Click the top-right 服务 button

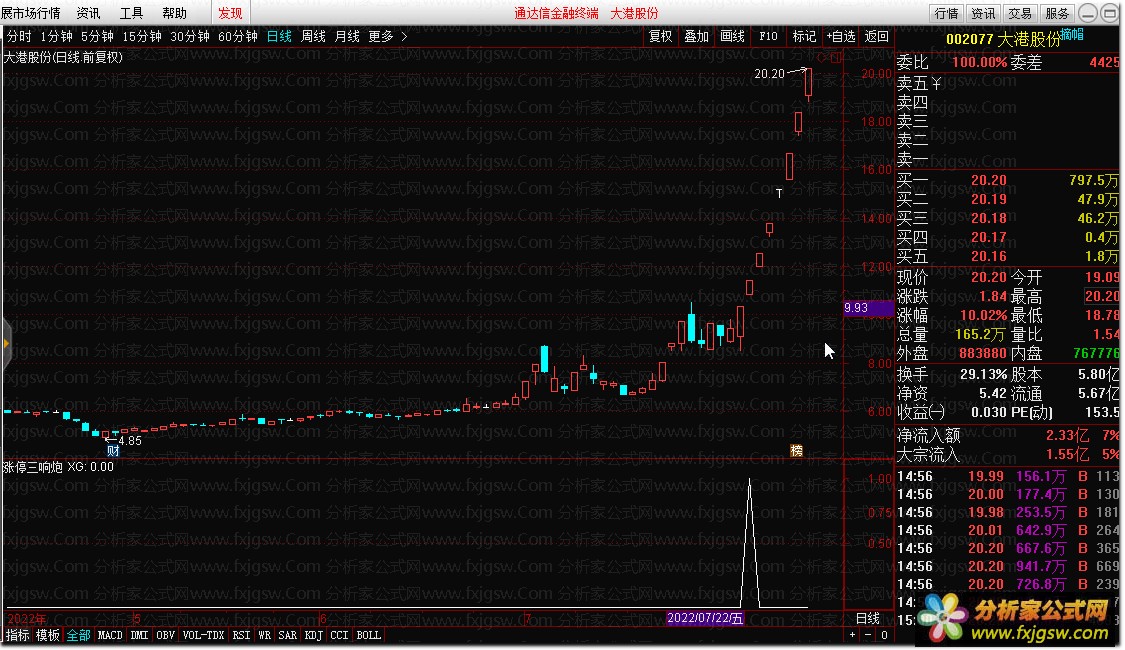(x=1057, y=13)
